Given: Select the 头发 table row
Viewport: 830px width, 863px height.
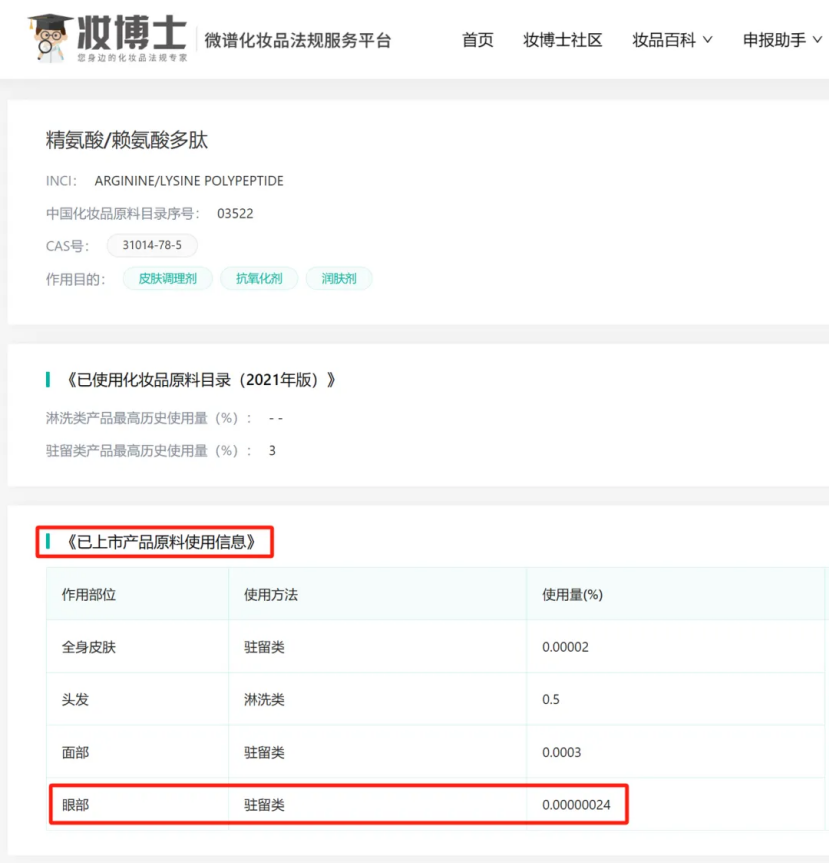Looking at the screenshot, I should tap(76, 699).
